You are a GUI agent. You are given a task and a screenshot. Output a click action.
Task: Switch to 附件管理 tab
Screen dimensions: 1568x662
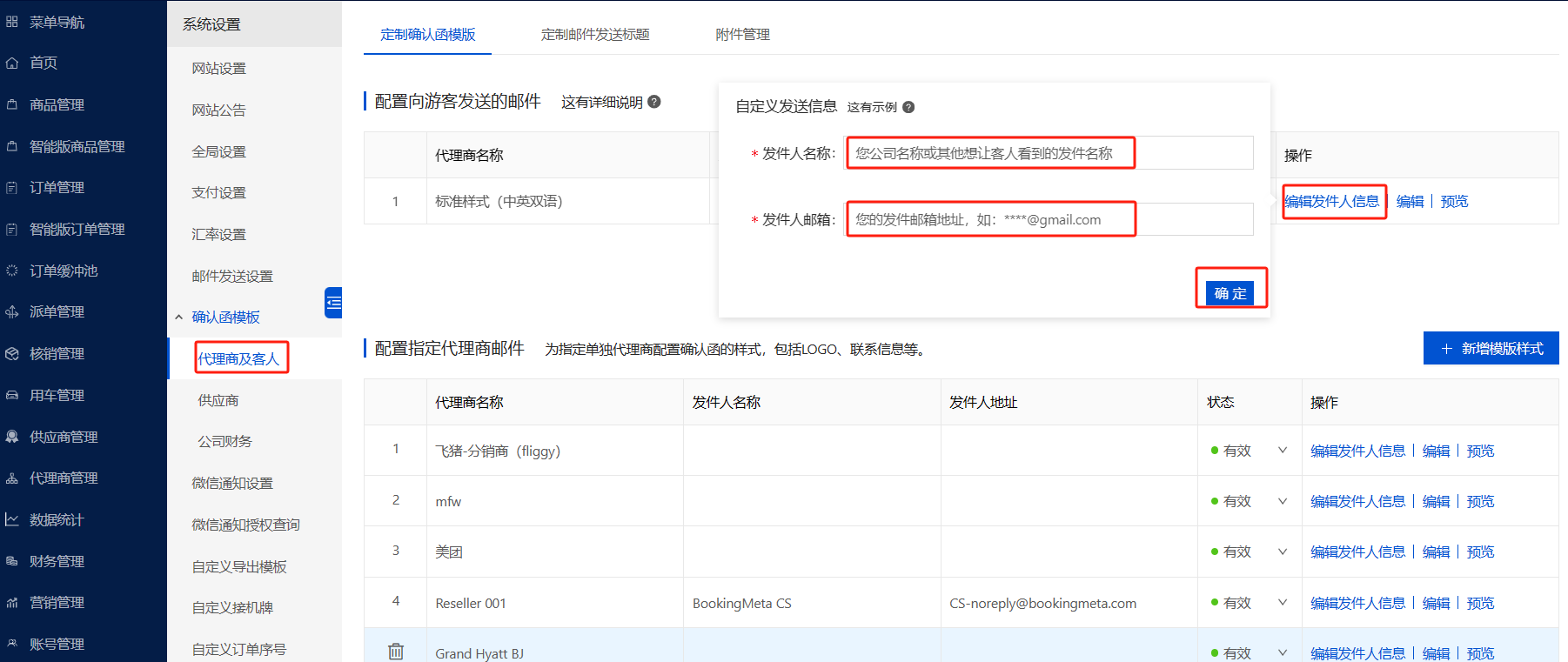tap(742, 35)
